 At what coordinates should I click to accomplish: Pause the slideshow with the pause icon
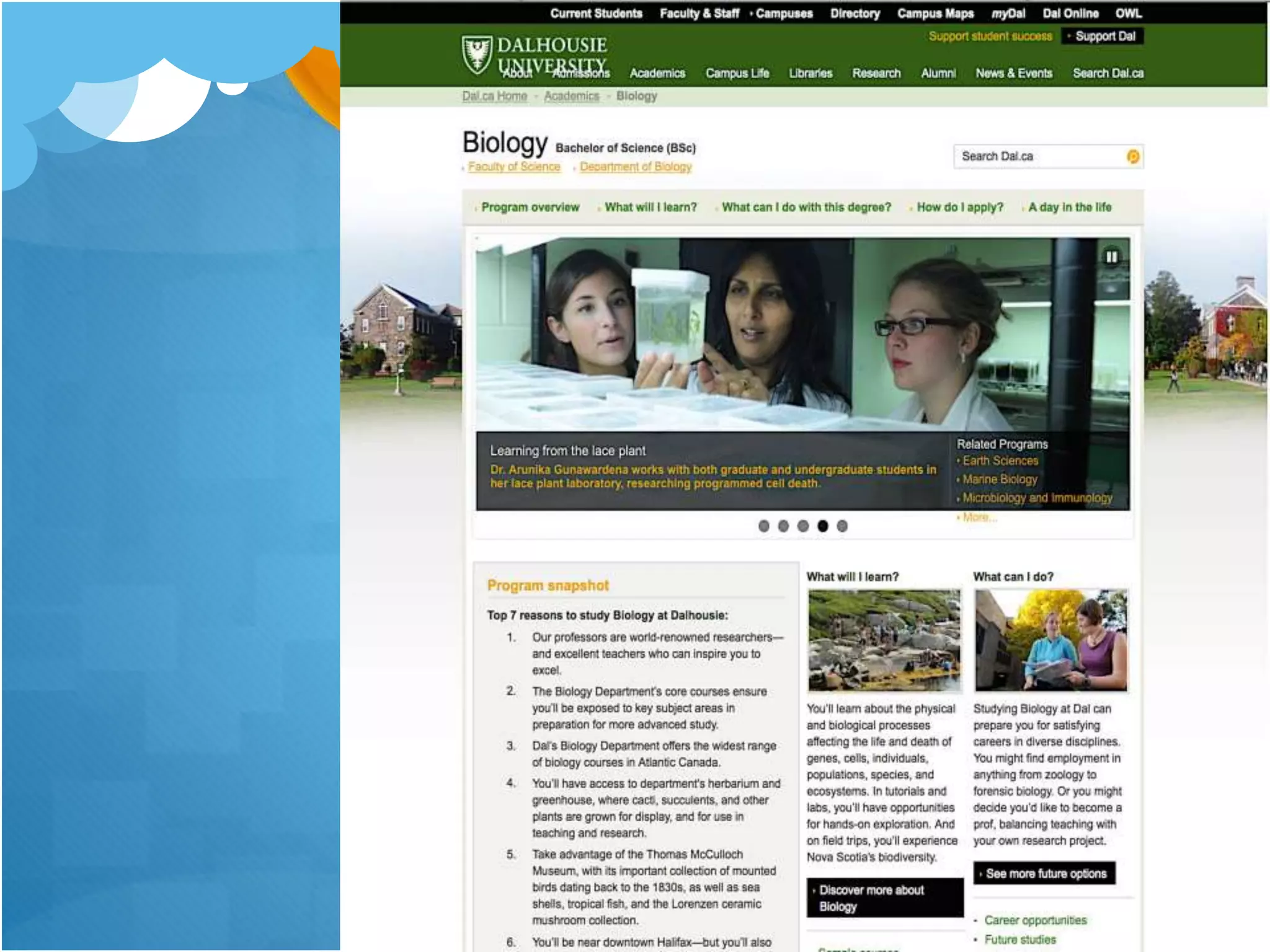tap(1111, 257)
